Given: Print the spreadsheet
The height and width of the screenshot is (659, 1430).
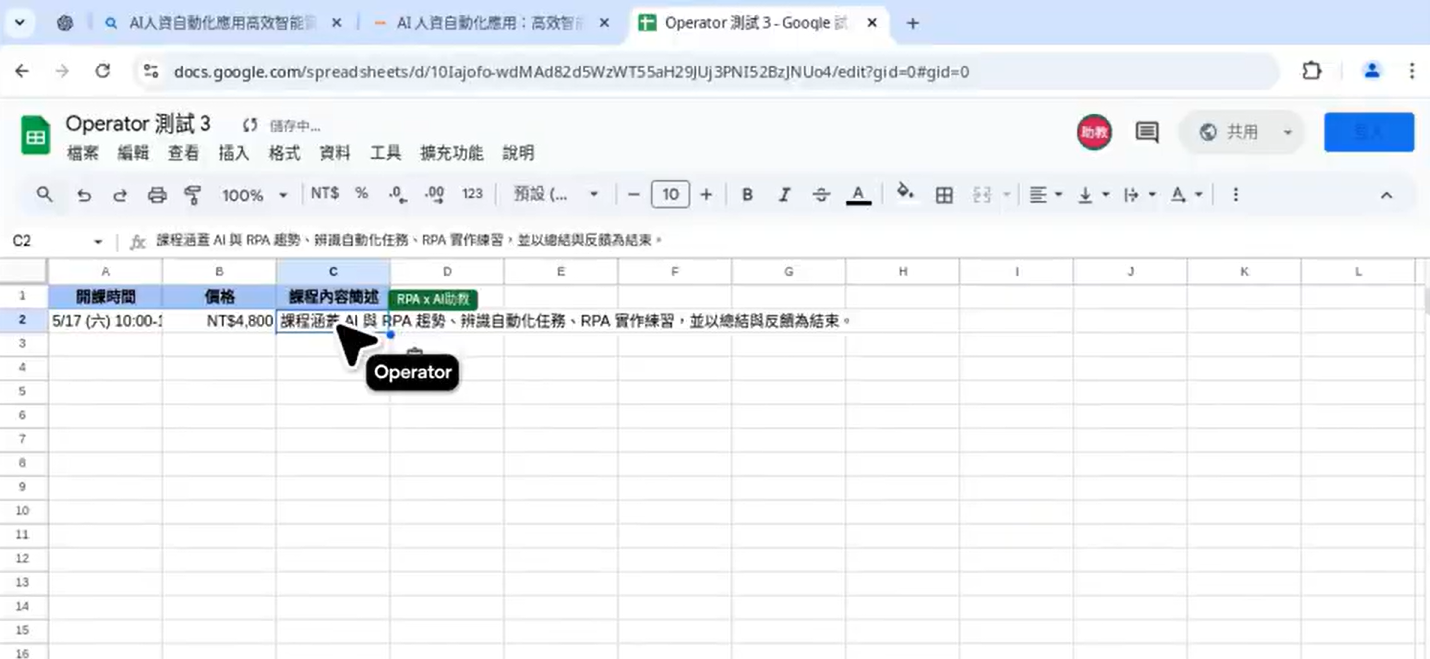Looking at the screenshot, I should coord(157,195).
